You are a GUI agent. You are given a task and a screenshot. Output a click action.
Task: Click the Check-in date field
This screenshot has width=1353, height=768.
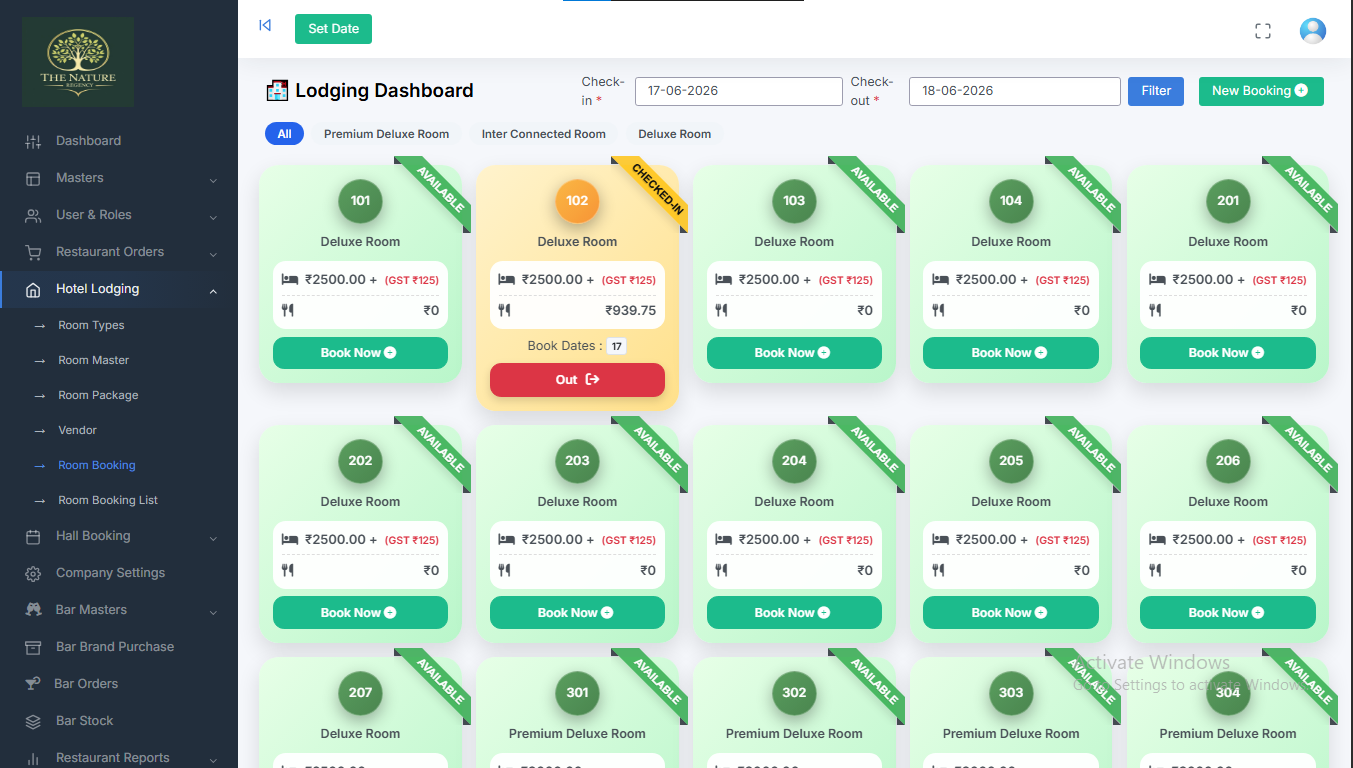coord(739,91)
